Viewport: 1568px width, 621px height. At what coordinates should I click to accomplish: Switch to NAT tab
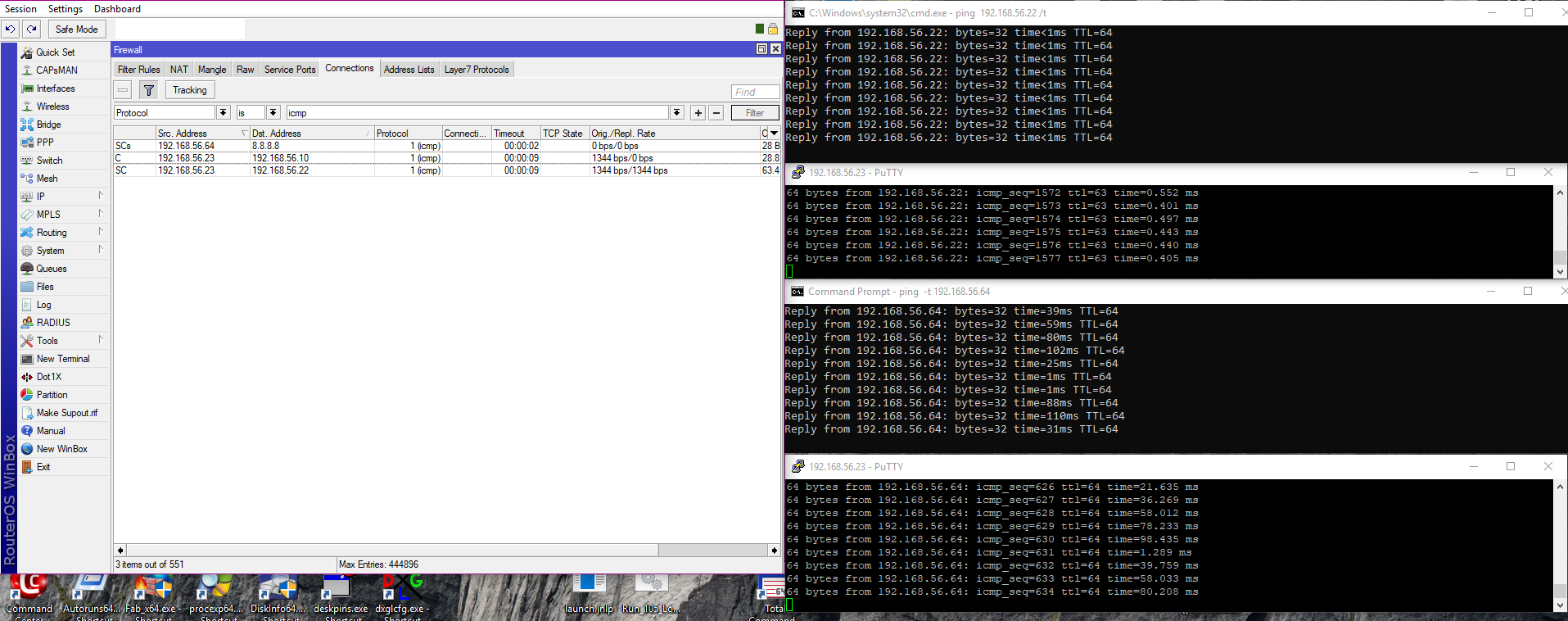pyautogui.click(x=179, y=70)
